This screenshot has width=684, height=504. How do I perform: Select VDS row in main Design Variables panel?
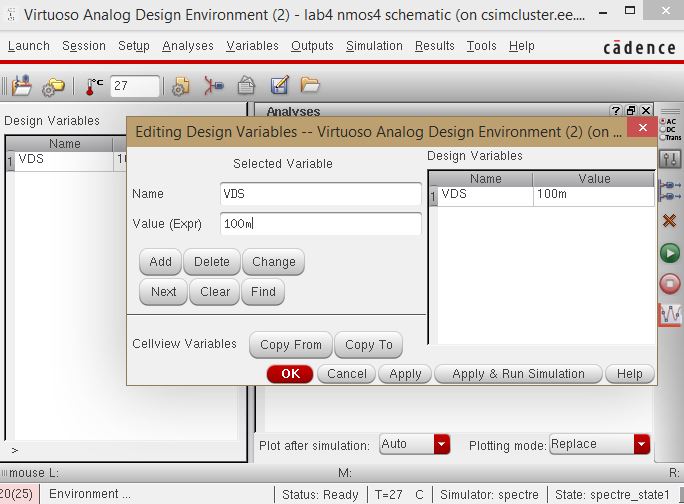click(66, 161)
